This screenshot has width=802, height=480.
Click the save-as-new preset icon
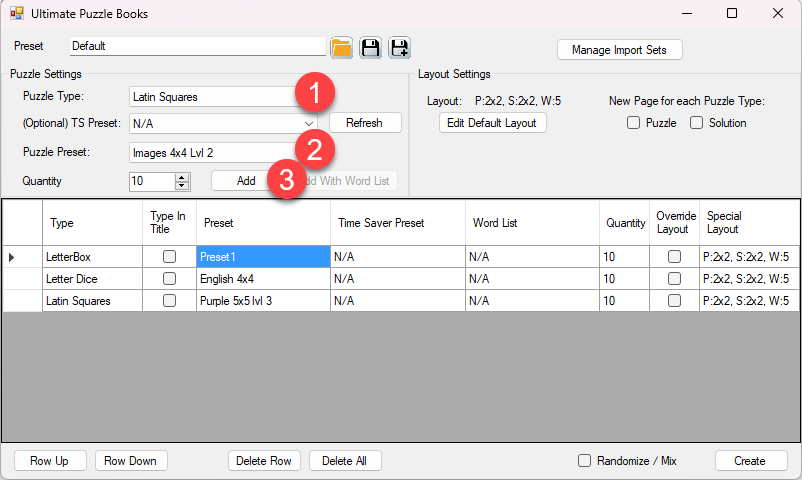click(399, 47)
